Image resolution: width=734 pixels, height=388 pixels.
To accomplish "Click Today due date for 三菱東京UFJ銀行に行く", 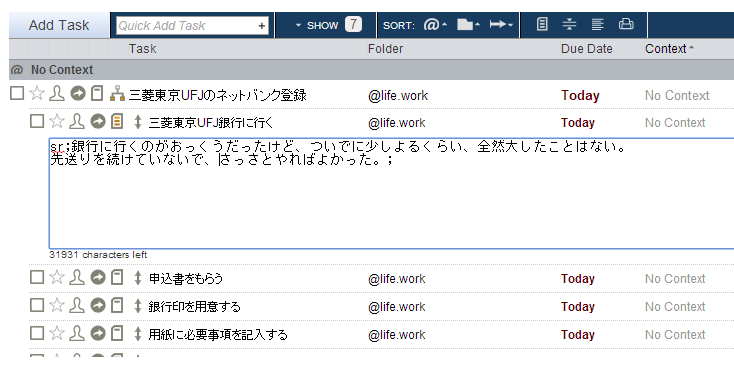I will (x=578, y=123).
